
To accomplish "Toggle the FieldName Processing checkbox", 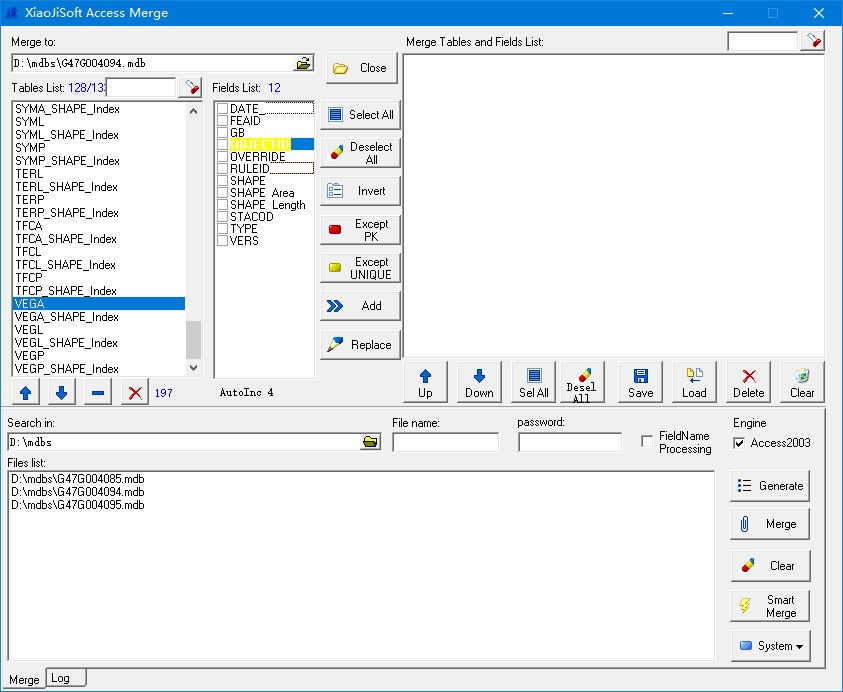I will [x=647, y=441].
